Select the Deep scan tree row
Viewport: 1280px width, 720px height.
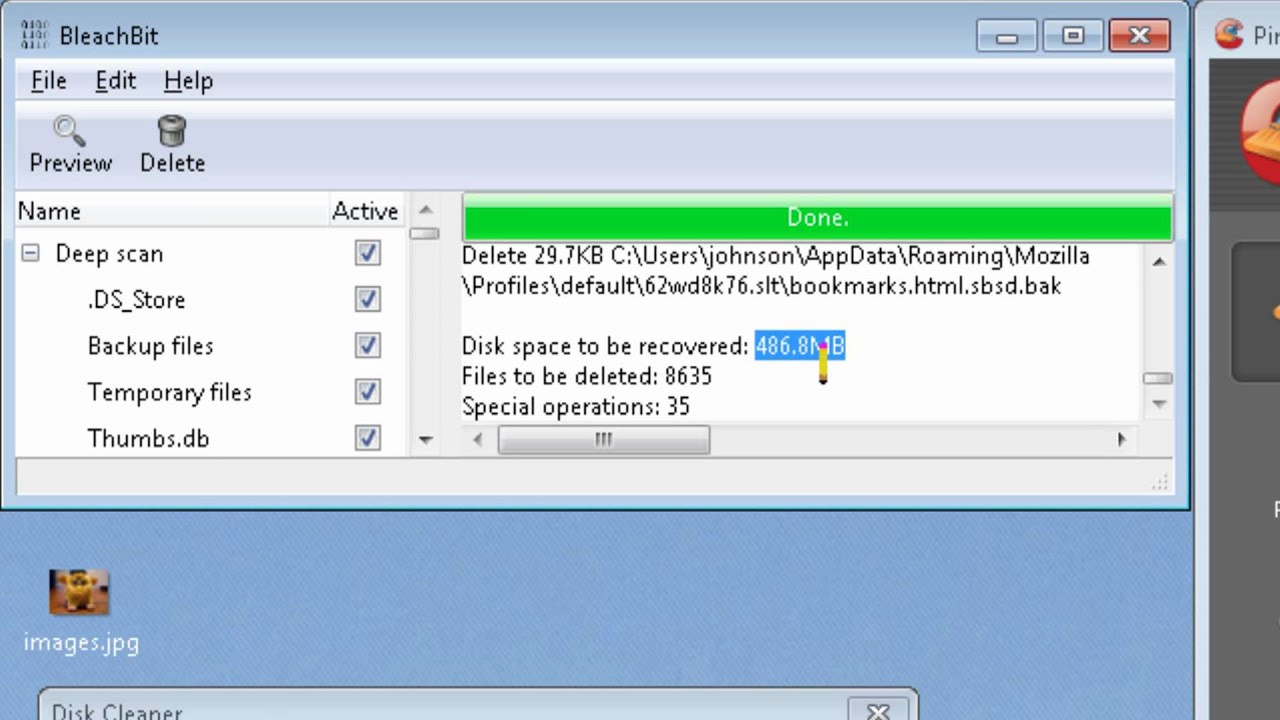pyautogui.click(x=210, y=254)
